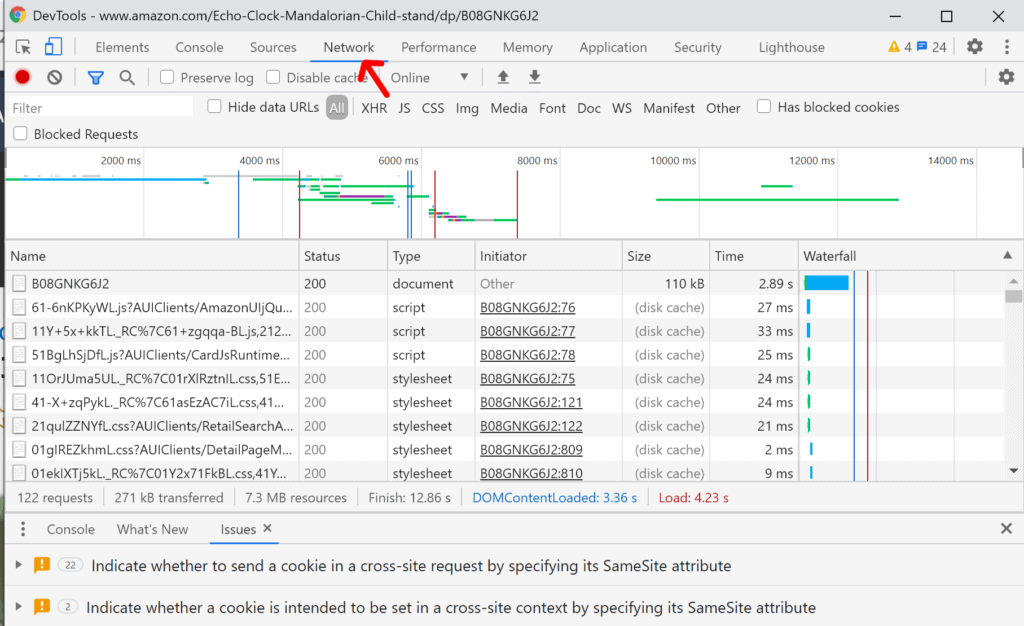
Task: Open the Performance tab
Action: 438,47
